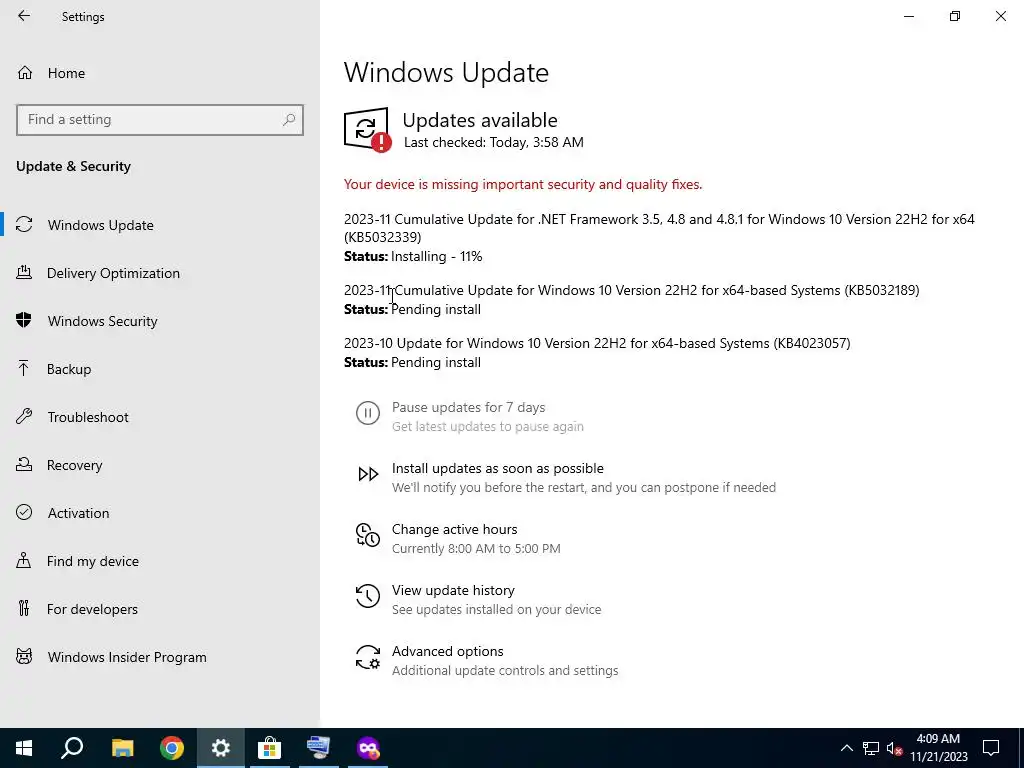Launch Google Chrome from taskbar
The height and width of the screenshot is (768, 1024).
pyautogui.click(x=172, y=748)
